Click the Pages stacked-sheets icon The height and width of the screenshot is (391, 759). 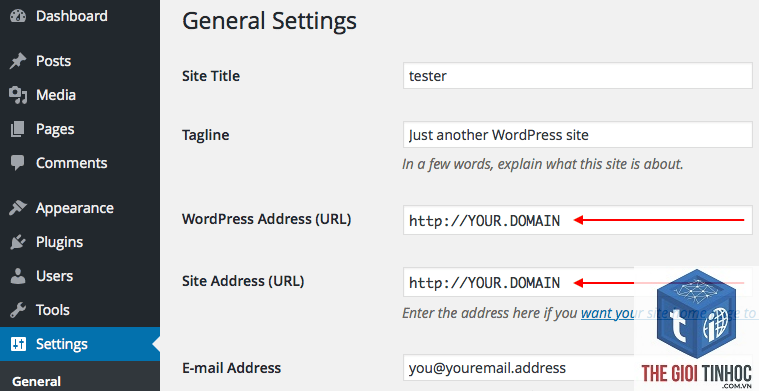(x=18, y=129)
